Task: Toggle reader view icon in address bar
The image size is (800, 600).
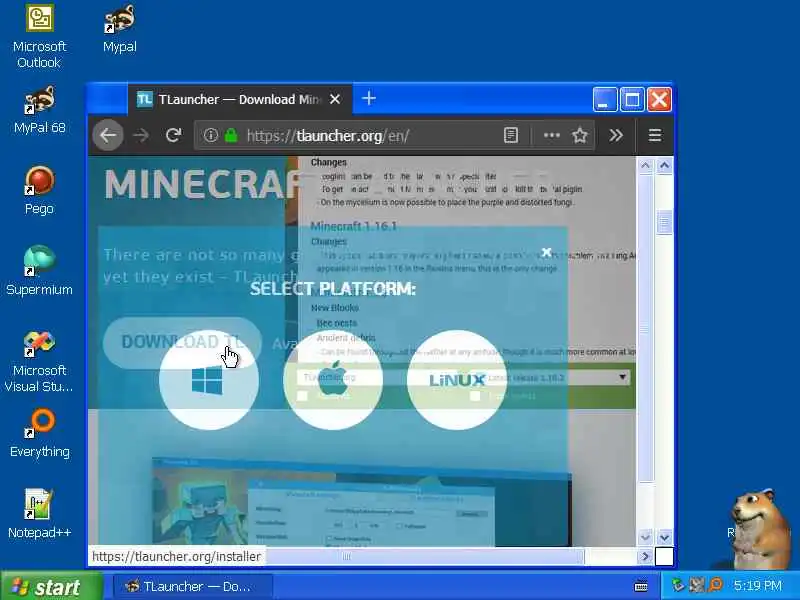Action: tap(511, 135)
